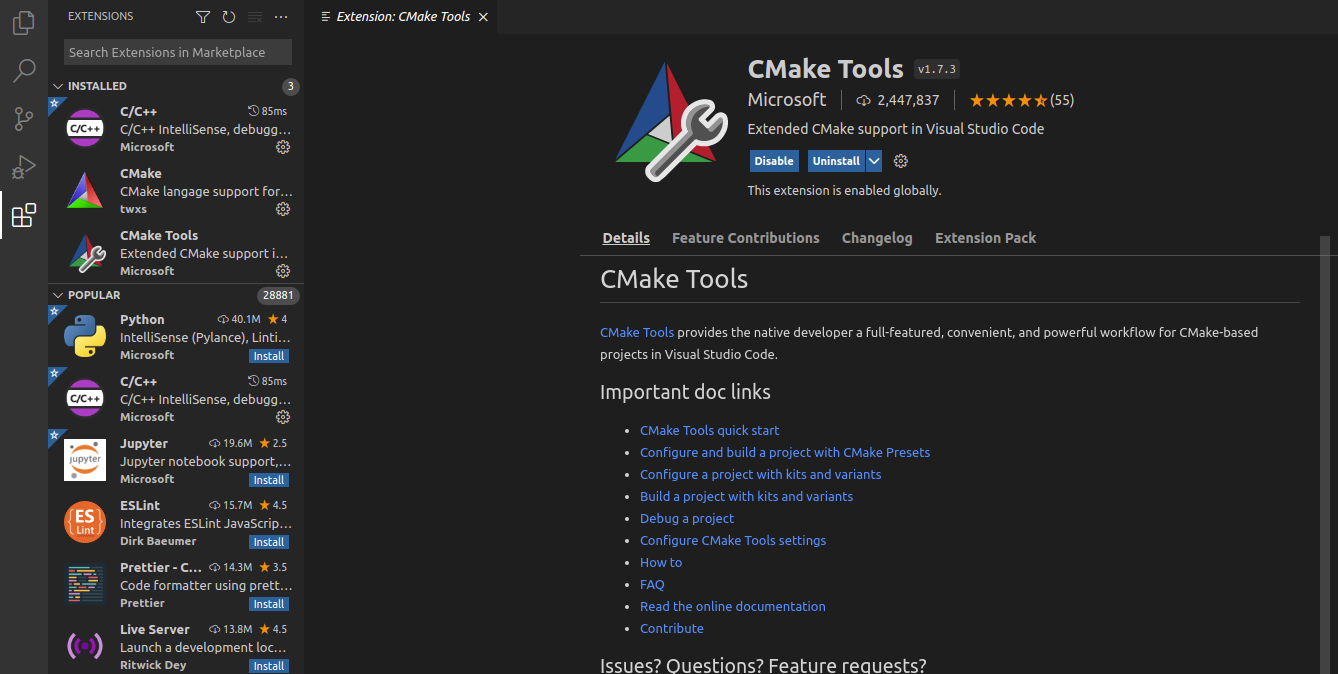This screenshot has width=1338, height=674.
Task: Open Read the online documentation link
Action: pyautogui.click(x=733, y=606)
